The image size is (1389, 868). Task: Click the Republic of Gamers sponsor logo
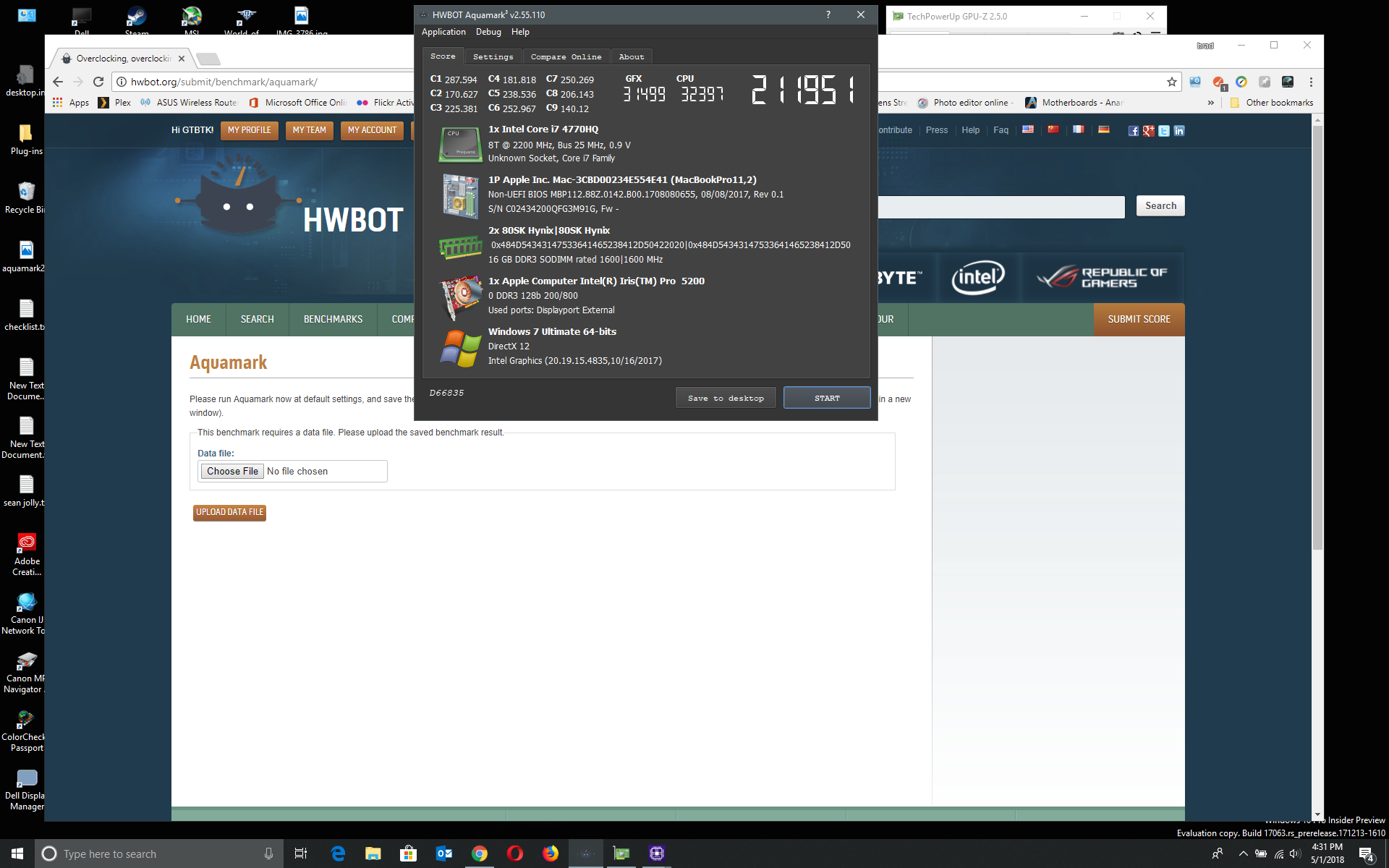(1103, 277)
